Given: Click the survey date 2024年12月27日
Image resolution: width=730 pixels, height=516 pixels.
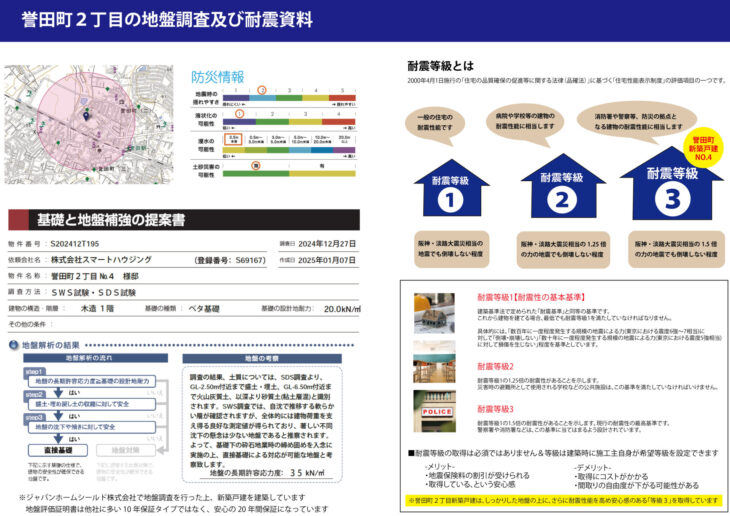Looking at the screenshot, I should (x=327, y=244).
